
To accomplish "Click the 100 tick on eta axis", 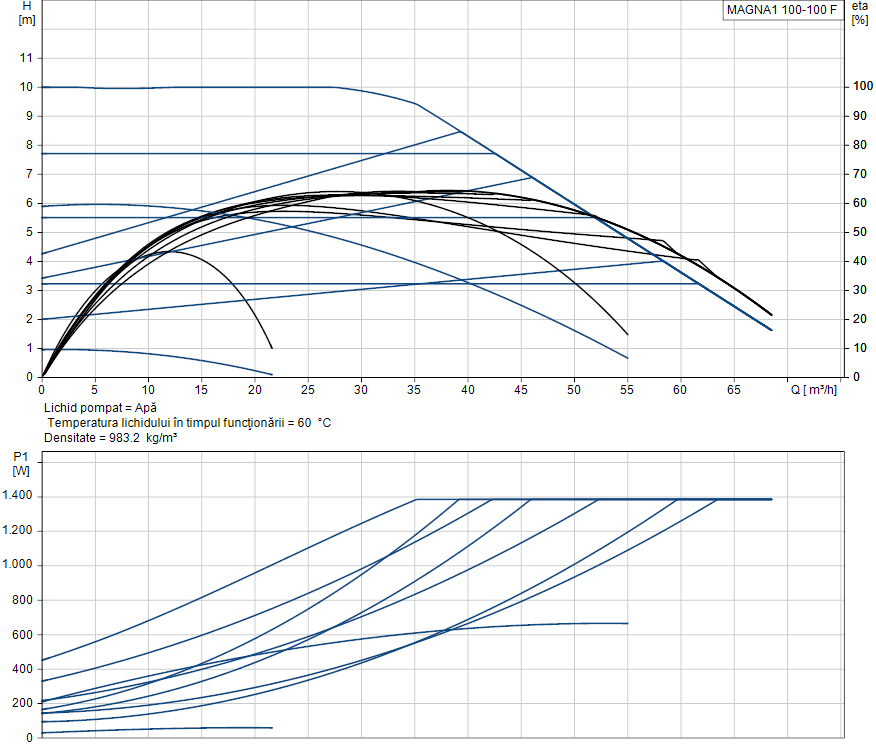I will [860, 87].
